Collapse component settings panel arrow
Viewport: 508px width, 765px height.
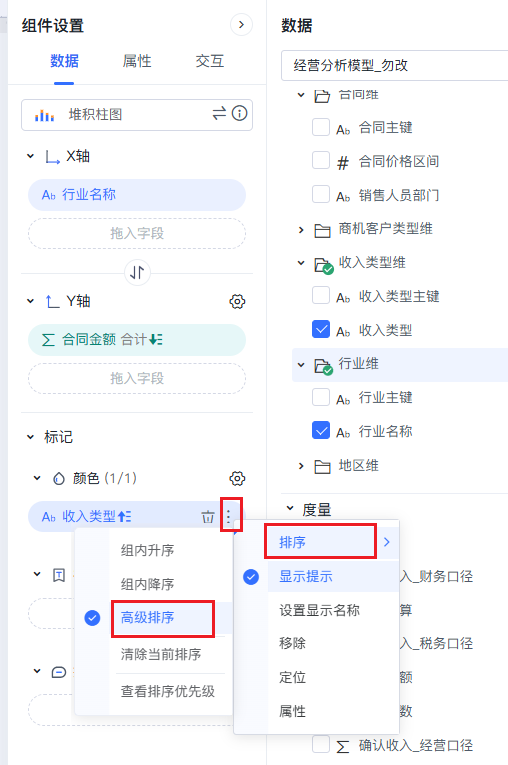click(241, 24)
